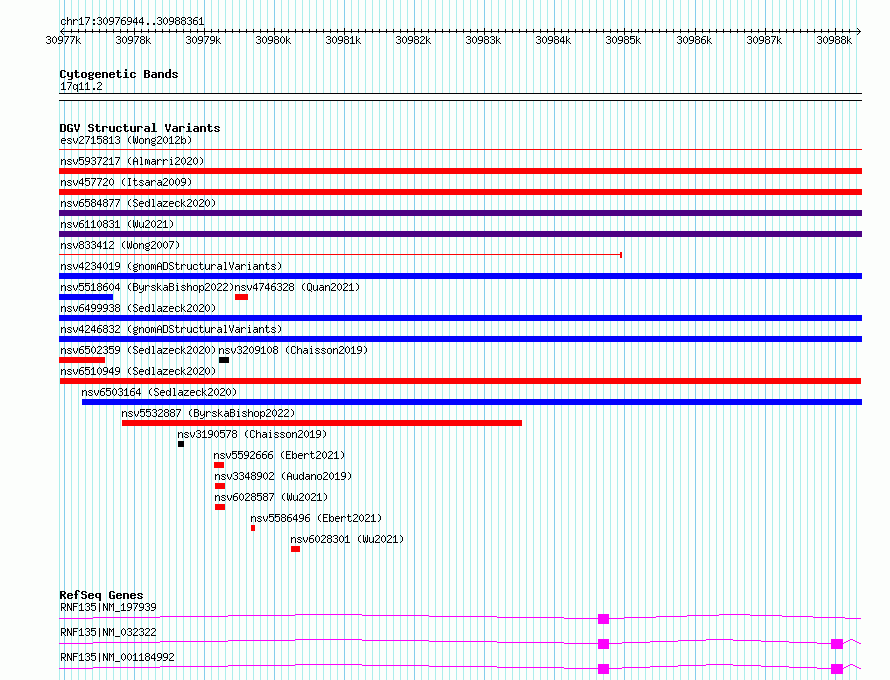
Task: Open the nsv5937217 (Almarri2020) variant label
Action: [x=132, y=161]
